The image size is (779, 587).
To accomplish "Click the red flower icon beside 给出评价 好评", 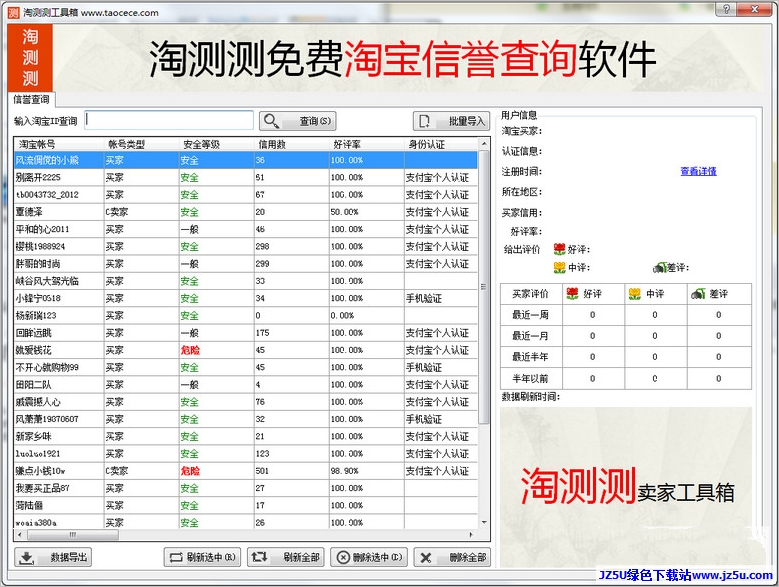I will [560, 249].
